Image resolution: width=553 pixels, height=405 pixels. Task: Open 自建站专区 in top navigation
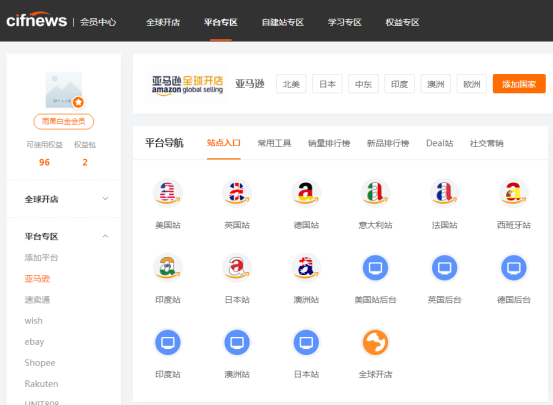click(x=283, y=22)
